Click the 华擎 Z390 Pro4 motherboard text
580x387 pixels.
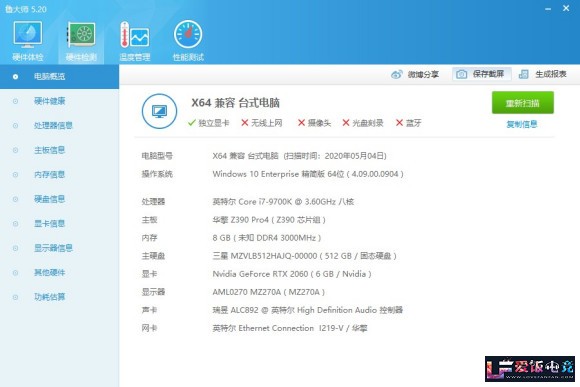(269, 220)
